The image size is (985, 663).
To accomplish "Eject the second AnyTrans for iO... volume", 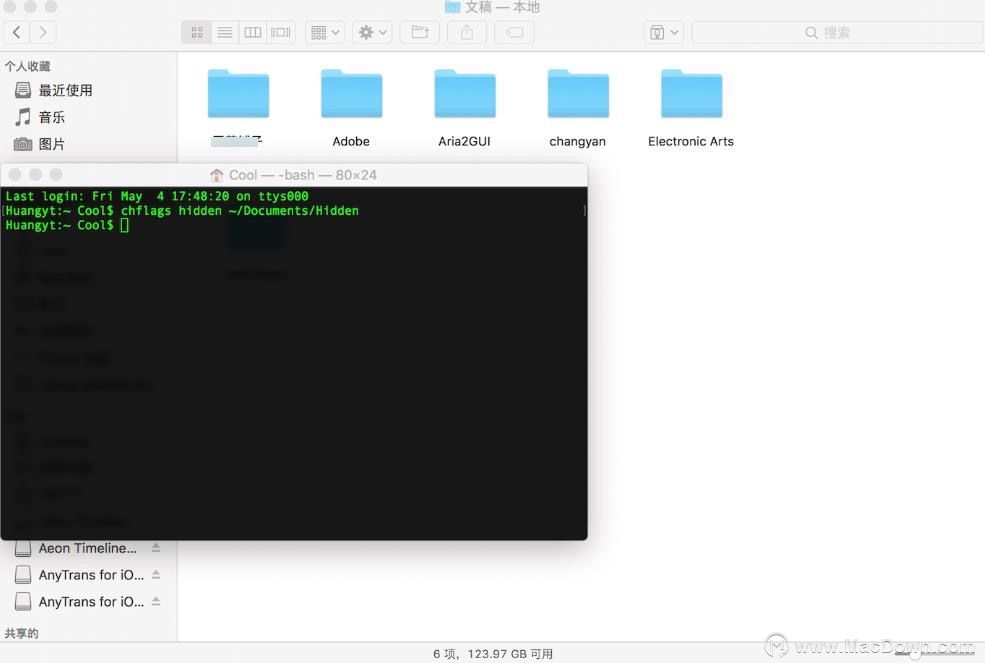I will click(x=156, y=601).
